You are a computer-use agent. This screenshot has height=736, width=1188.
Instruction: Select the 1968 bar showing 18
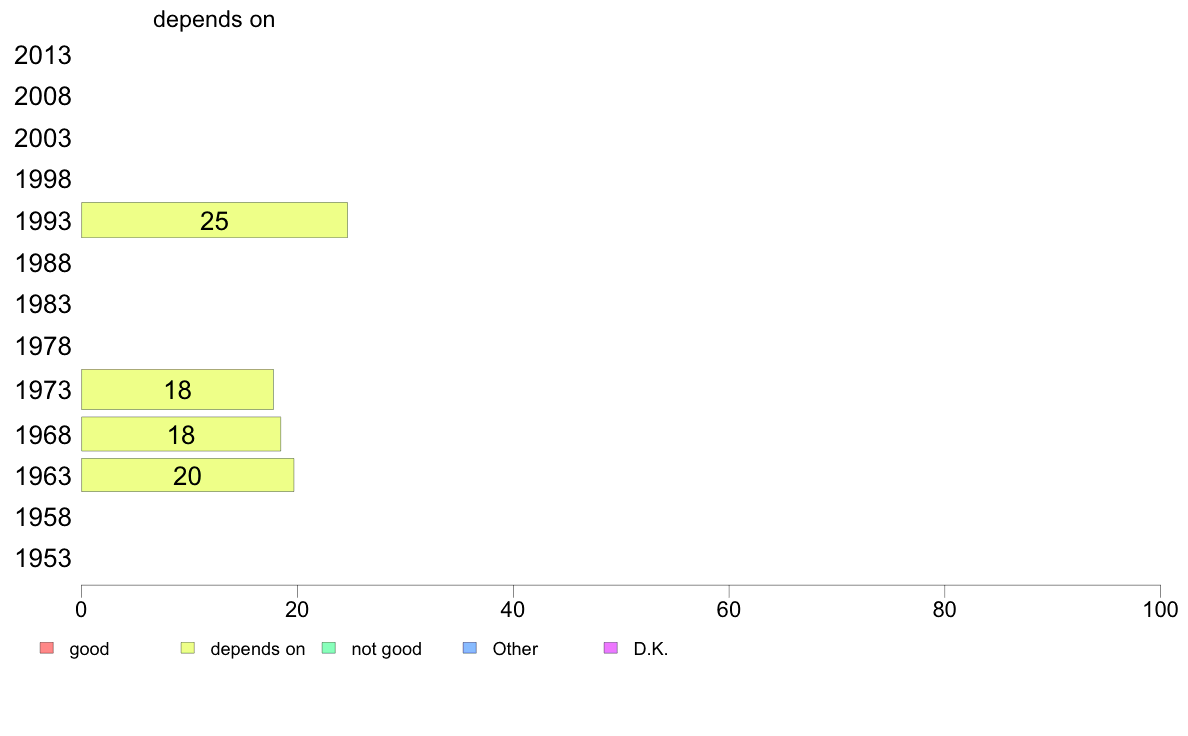pos(181,434)
